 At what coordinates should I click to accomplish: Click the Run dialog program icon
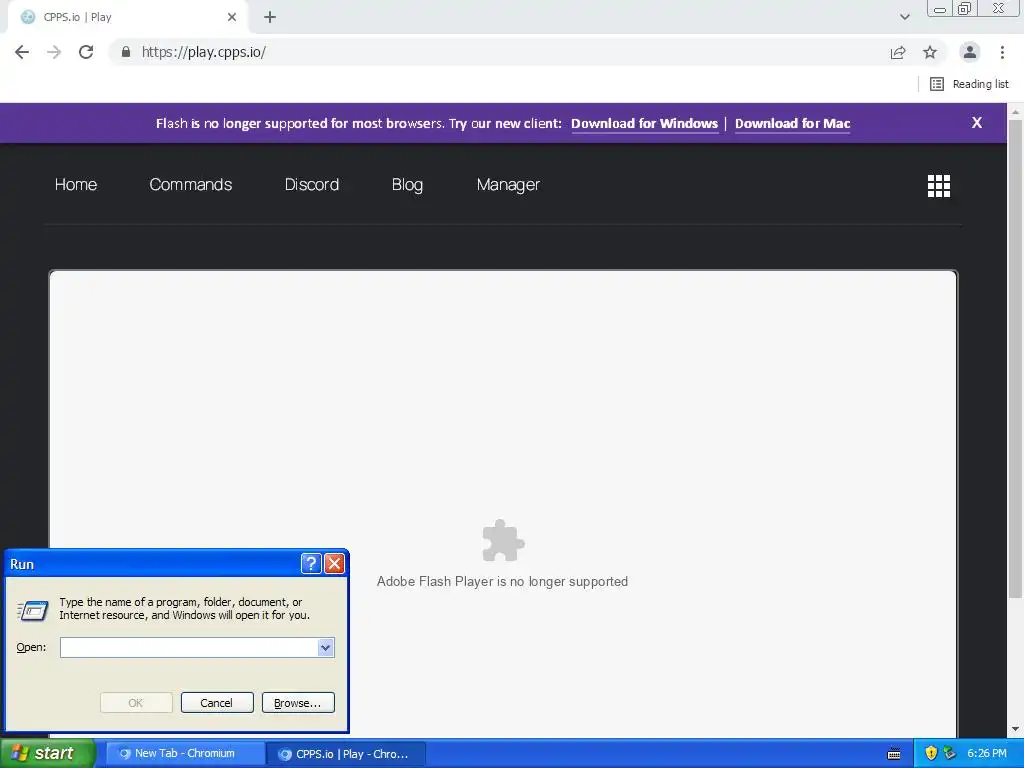click(x=33, y=611)
